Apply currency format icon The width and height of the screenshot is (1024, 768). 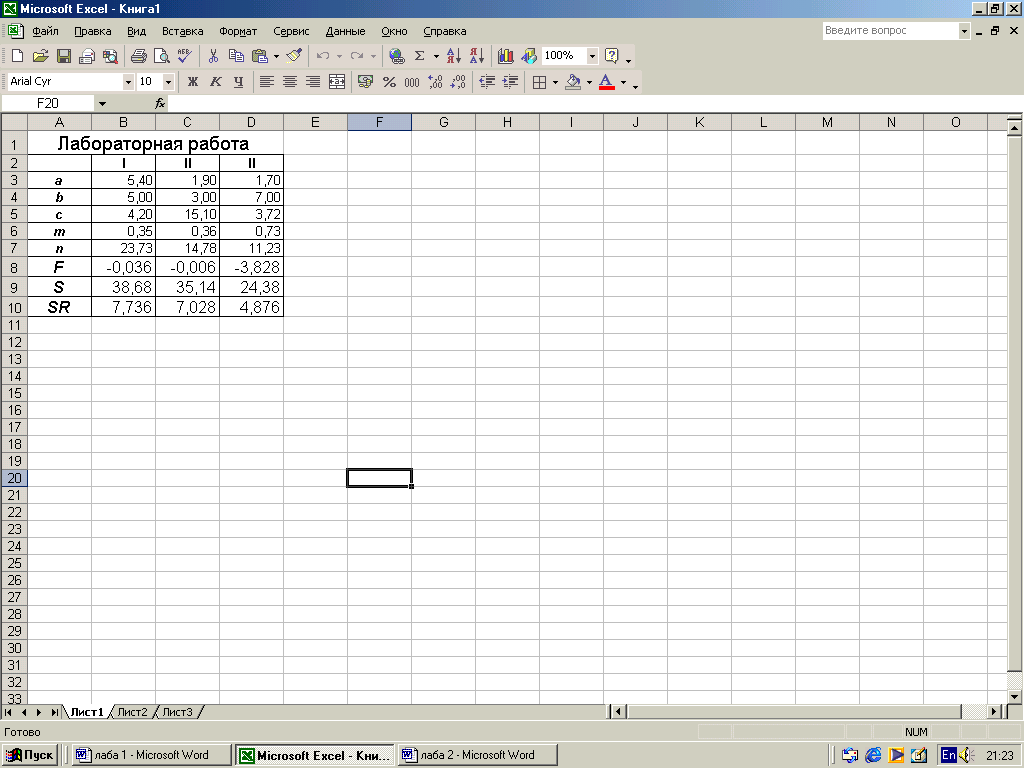pyautogui.click(x=366, y=82)
